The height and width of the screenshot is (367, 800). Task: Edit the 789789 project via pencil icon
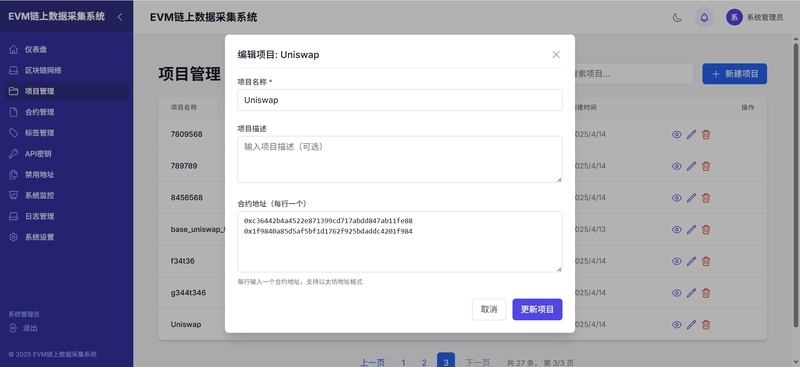691,166
